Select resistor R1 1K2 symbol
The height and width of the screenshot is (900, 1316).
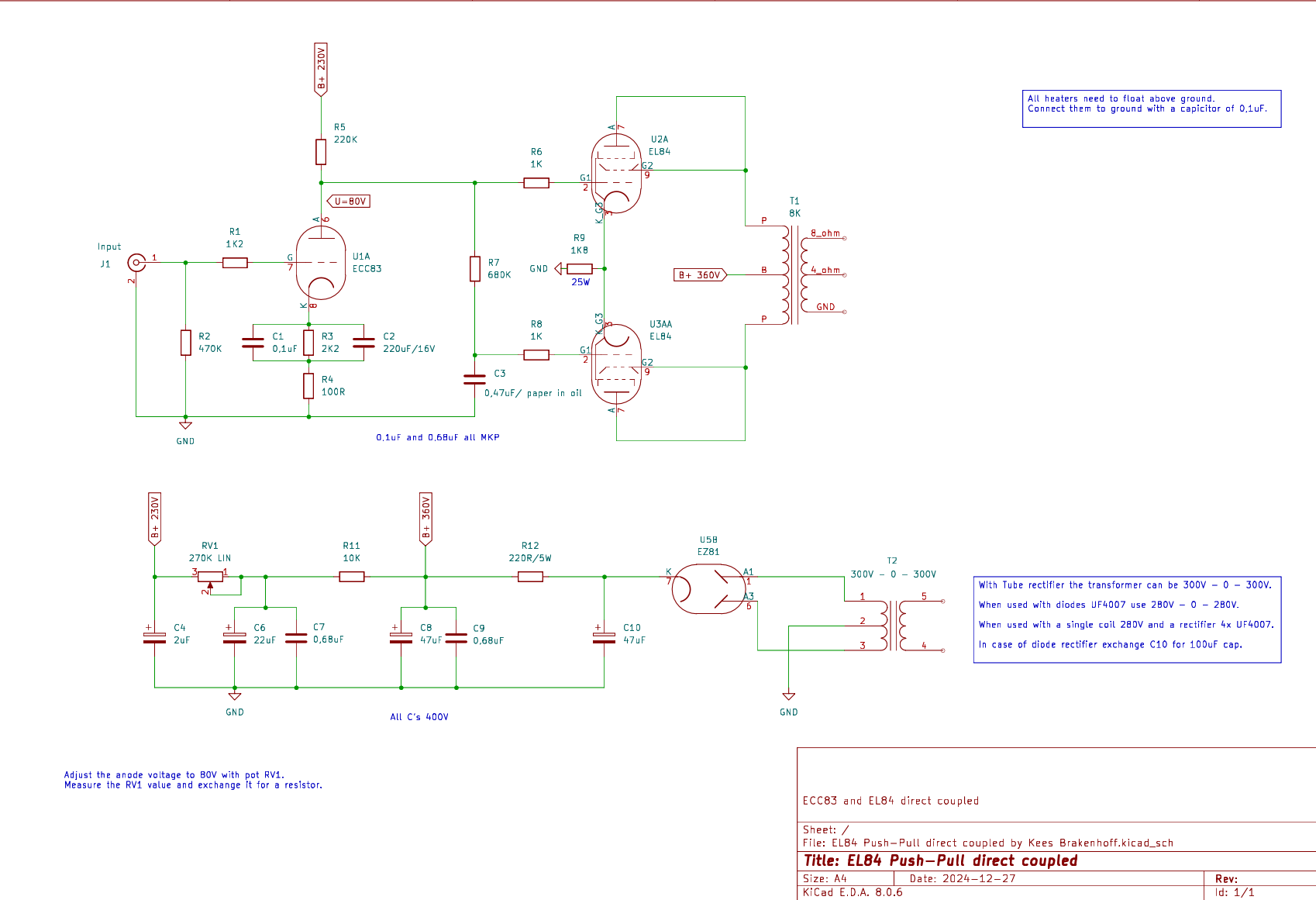tap(235, 263)
